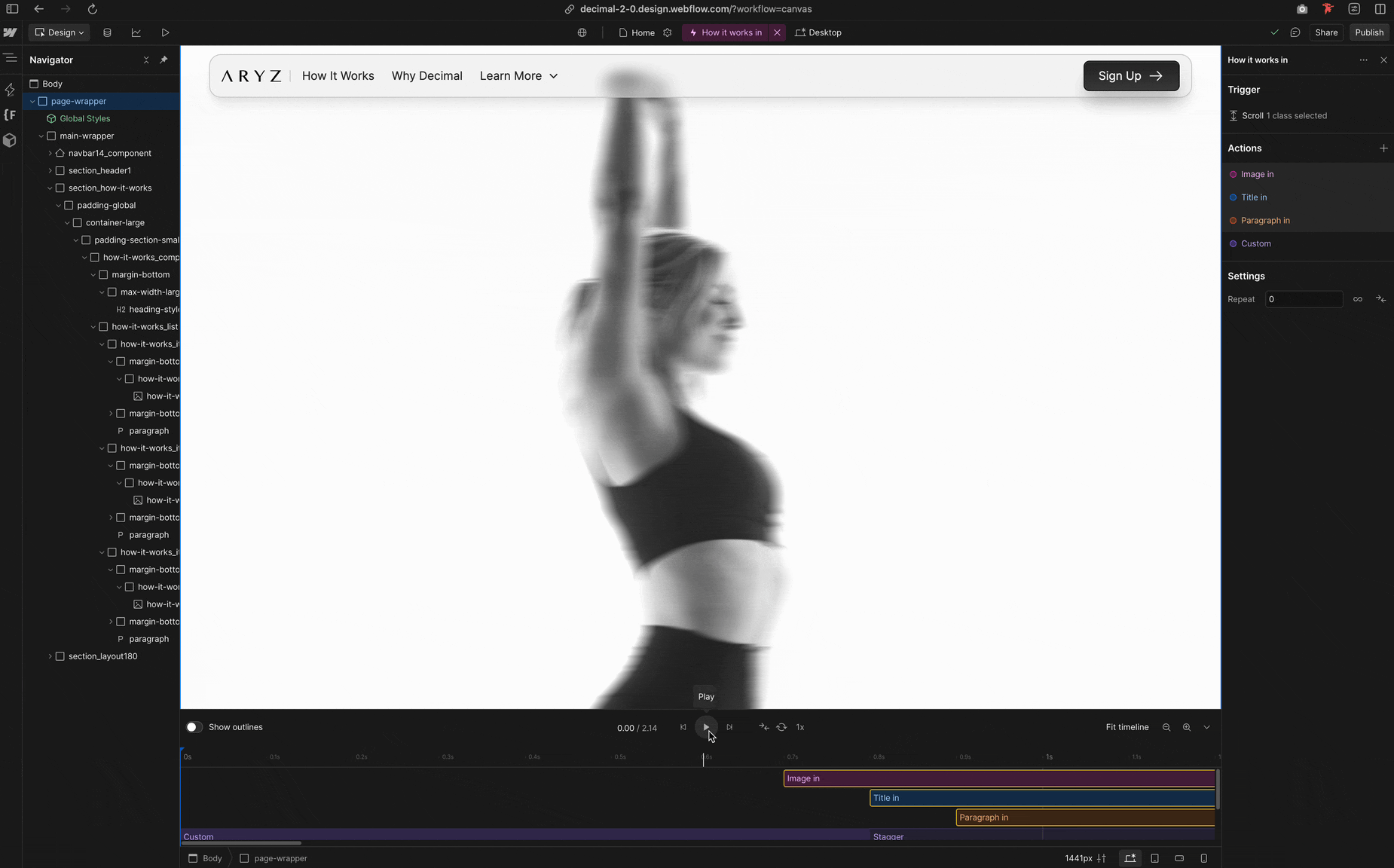Open the comments speech bubble icon
The image size is (1394, 868).
tap(1295, 32)
